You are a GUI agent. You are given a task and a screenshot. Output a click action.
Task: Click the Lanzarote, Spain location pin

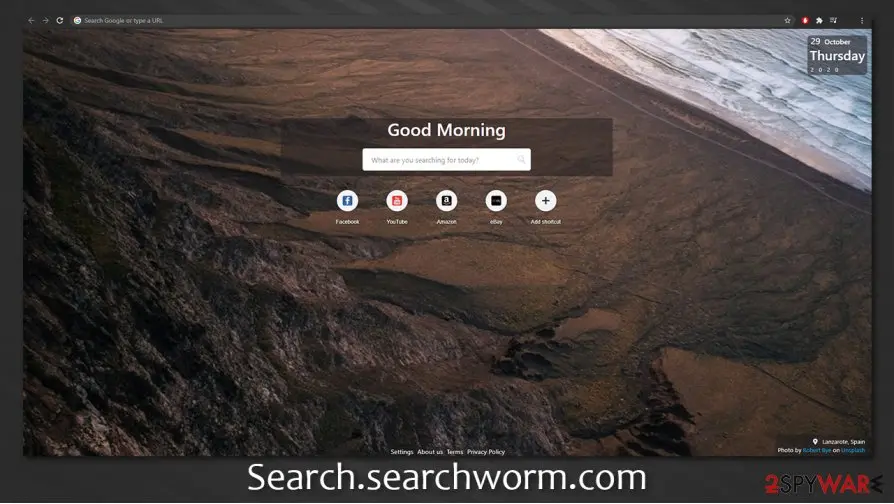[x=815, y=442]
